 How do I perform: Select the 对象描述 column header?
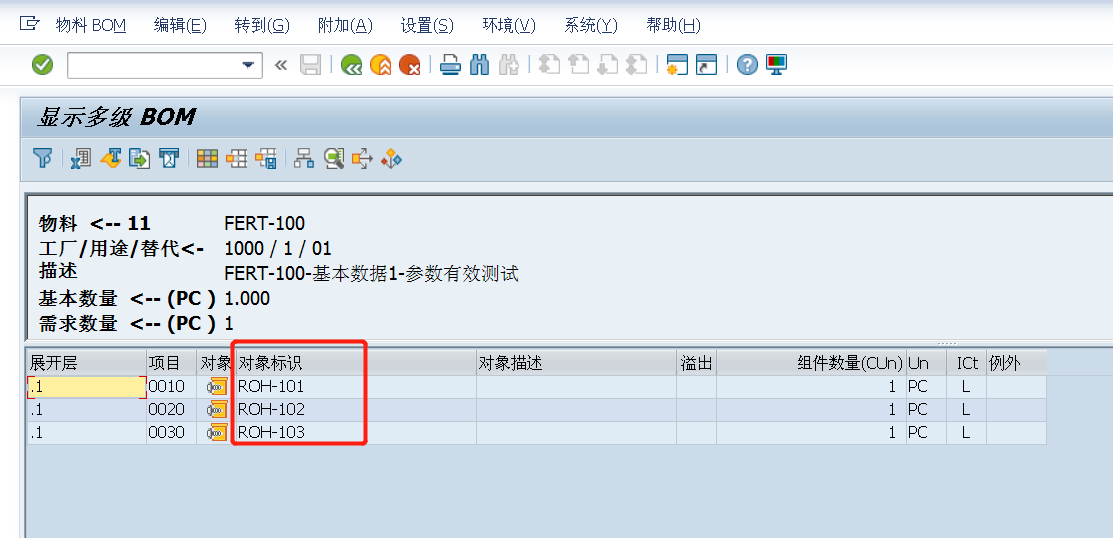(x=576, y=363)
